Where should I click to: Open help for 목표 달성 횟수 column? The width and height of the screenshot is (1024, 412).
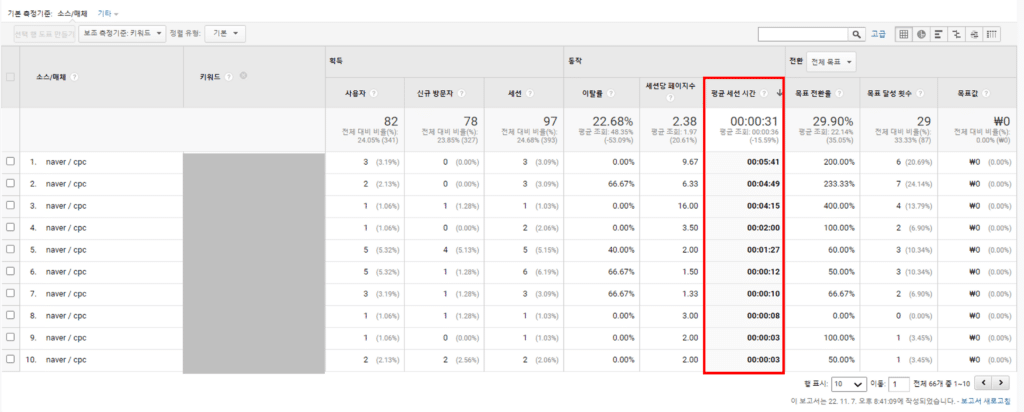click(x=921, y=93)
